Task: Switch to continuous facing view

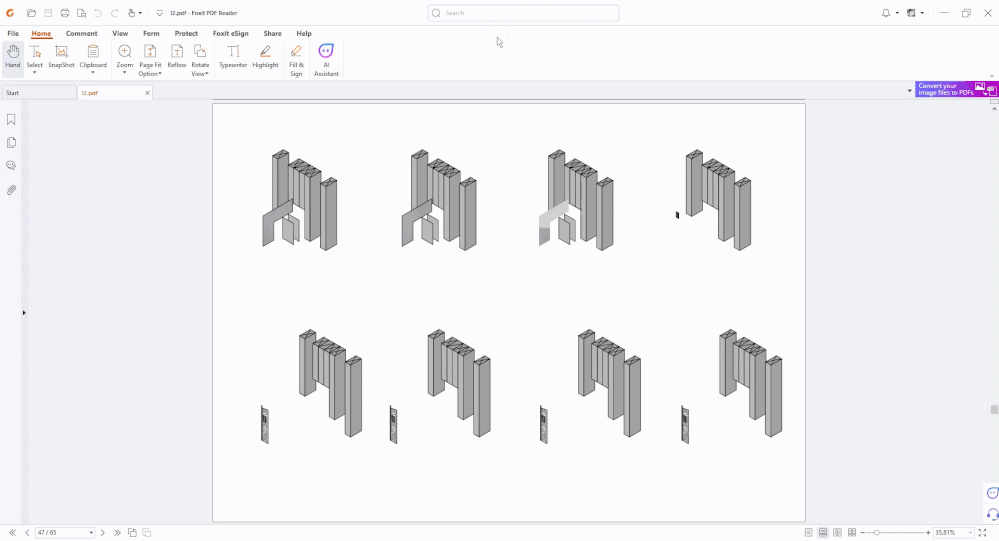Action: click(x=852, y=533)
